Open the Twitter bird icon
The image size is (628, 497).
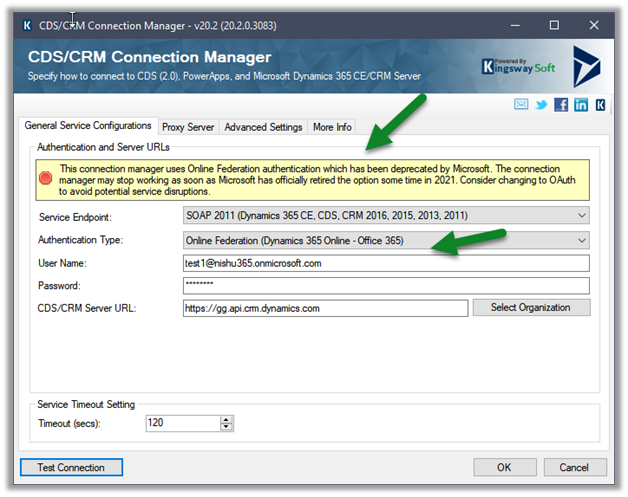click(x=542, y=105)
